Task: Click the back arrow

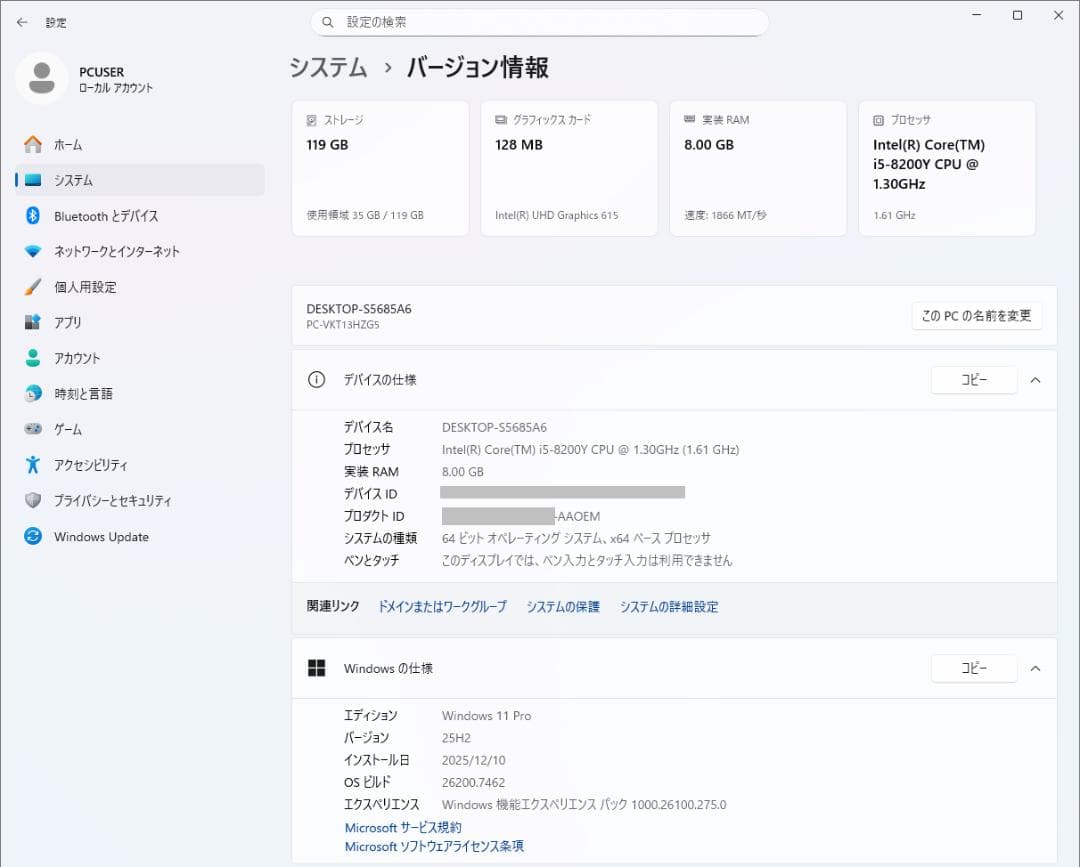Action: 21,21
